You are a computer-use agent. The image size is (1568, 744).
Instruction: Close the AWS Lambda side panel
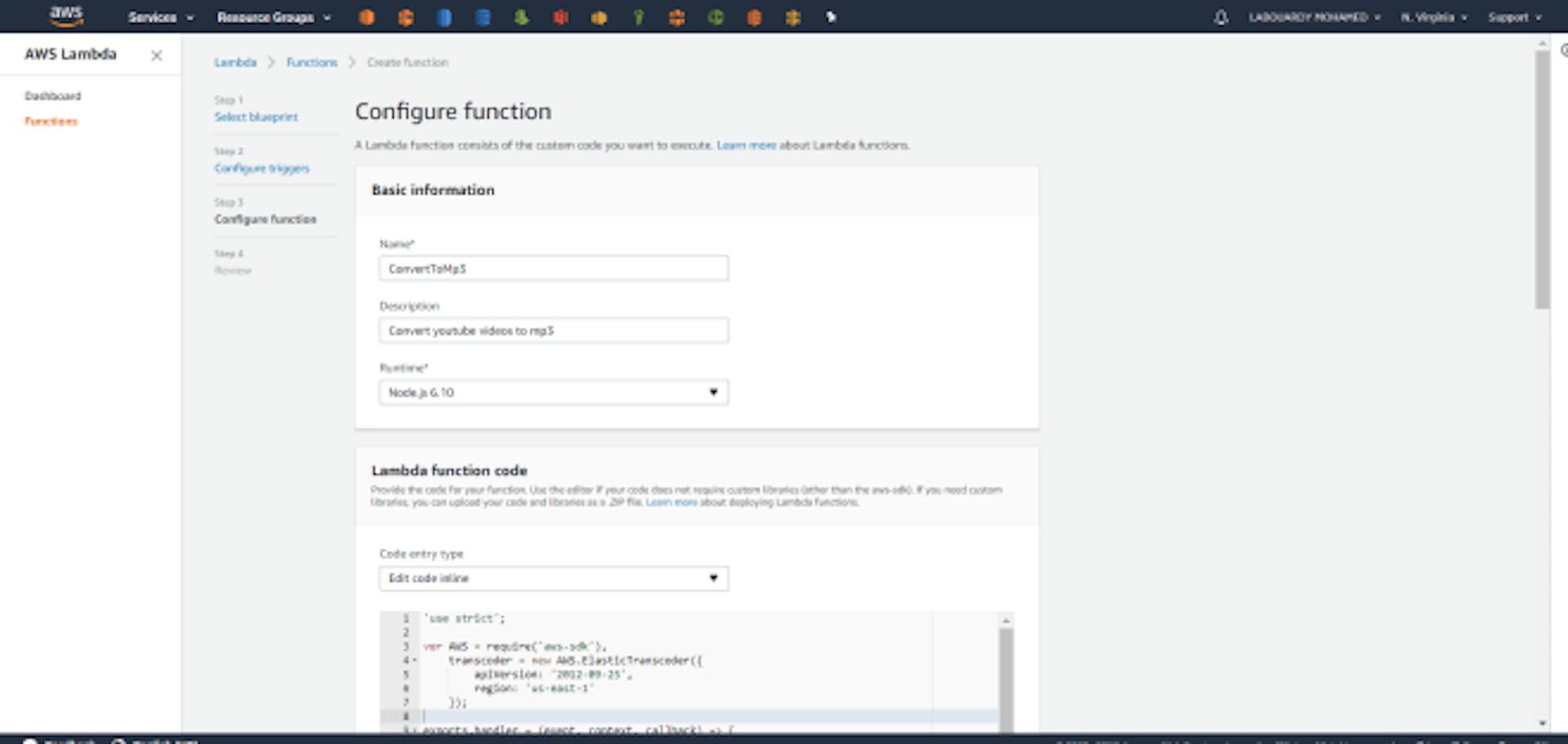click(157, 56)
